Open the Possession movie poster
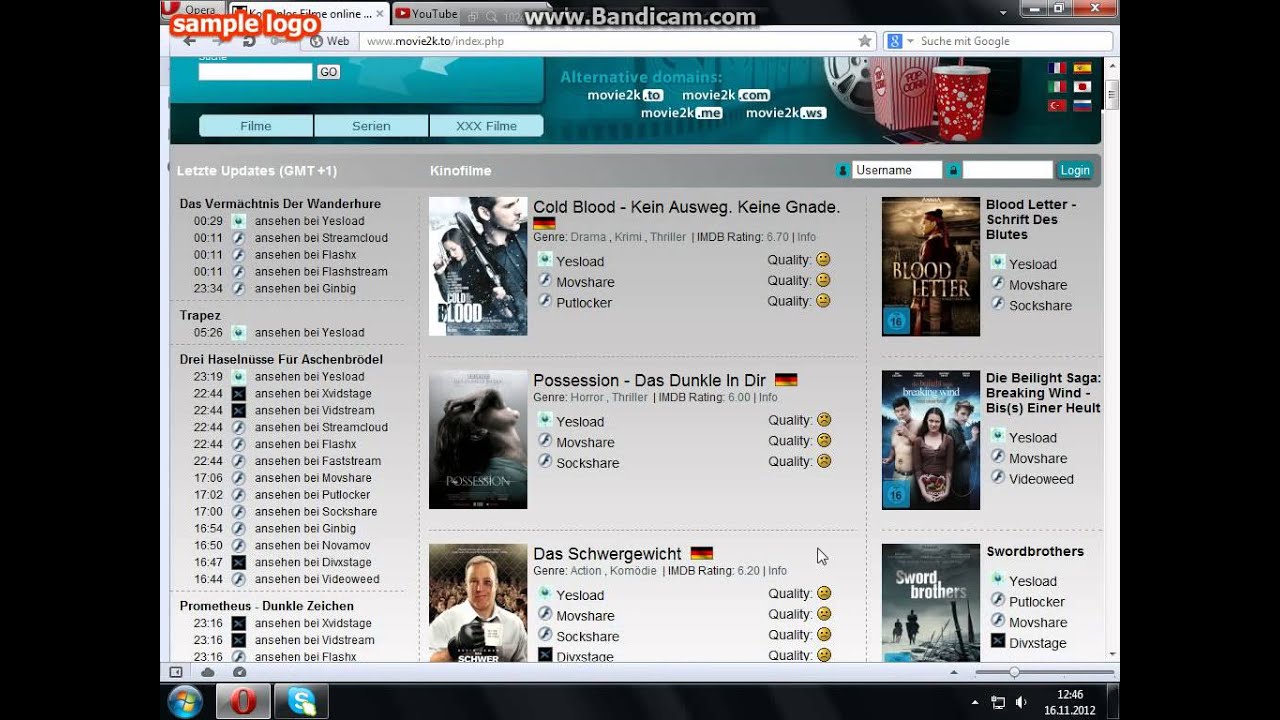 [x=478, y=440]
